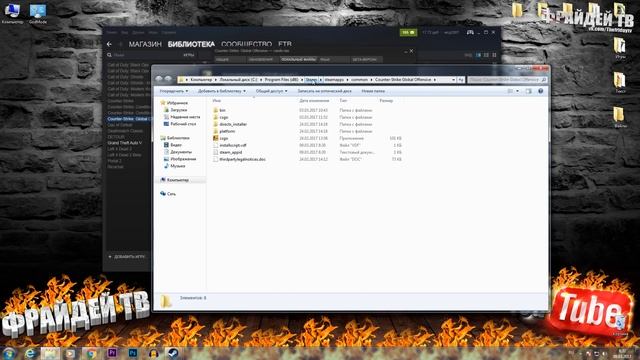Open Общий доступ dropdown
Viewport: 640px width, 360px height.
point(271,91)
